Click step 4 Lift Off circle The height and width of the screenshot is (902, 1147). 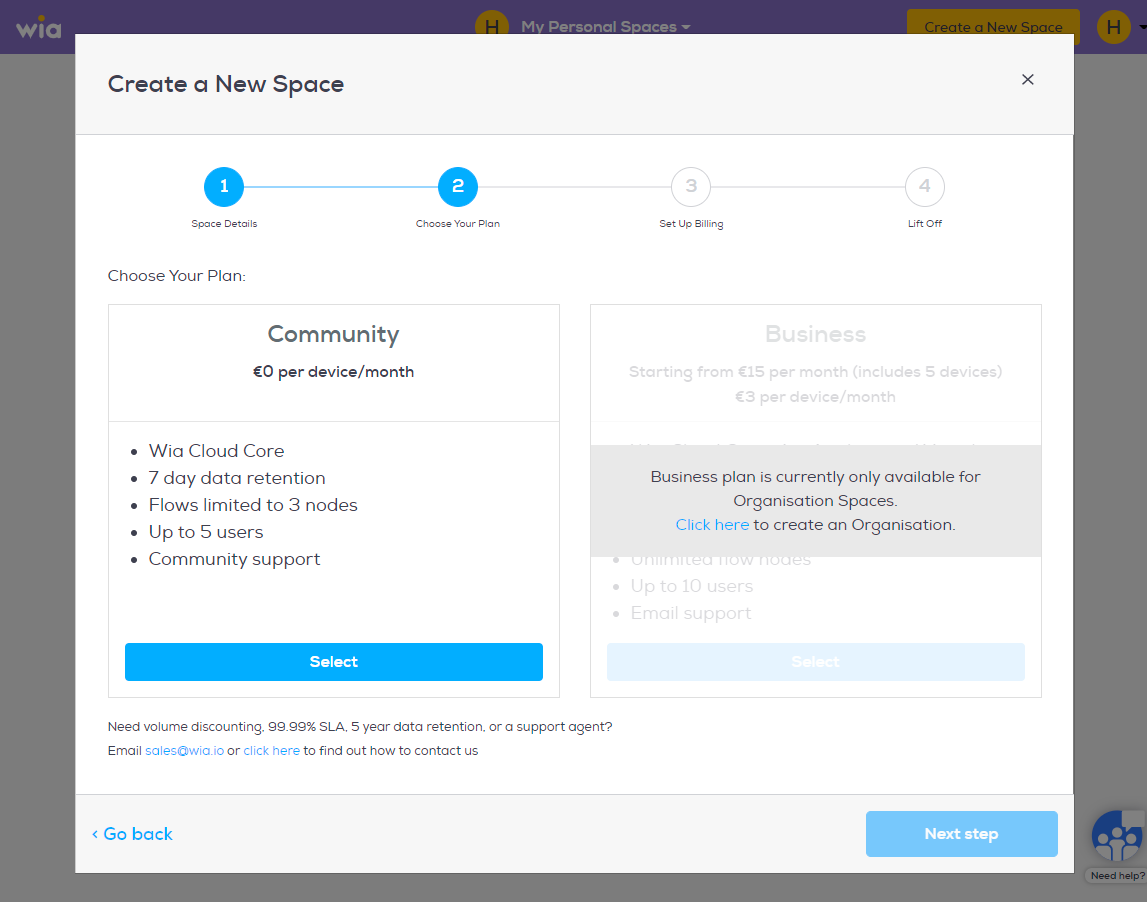coord(925,187)
